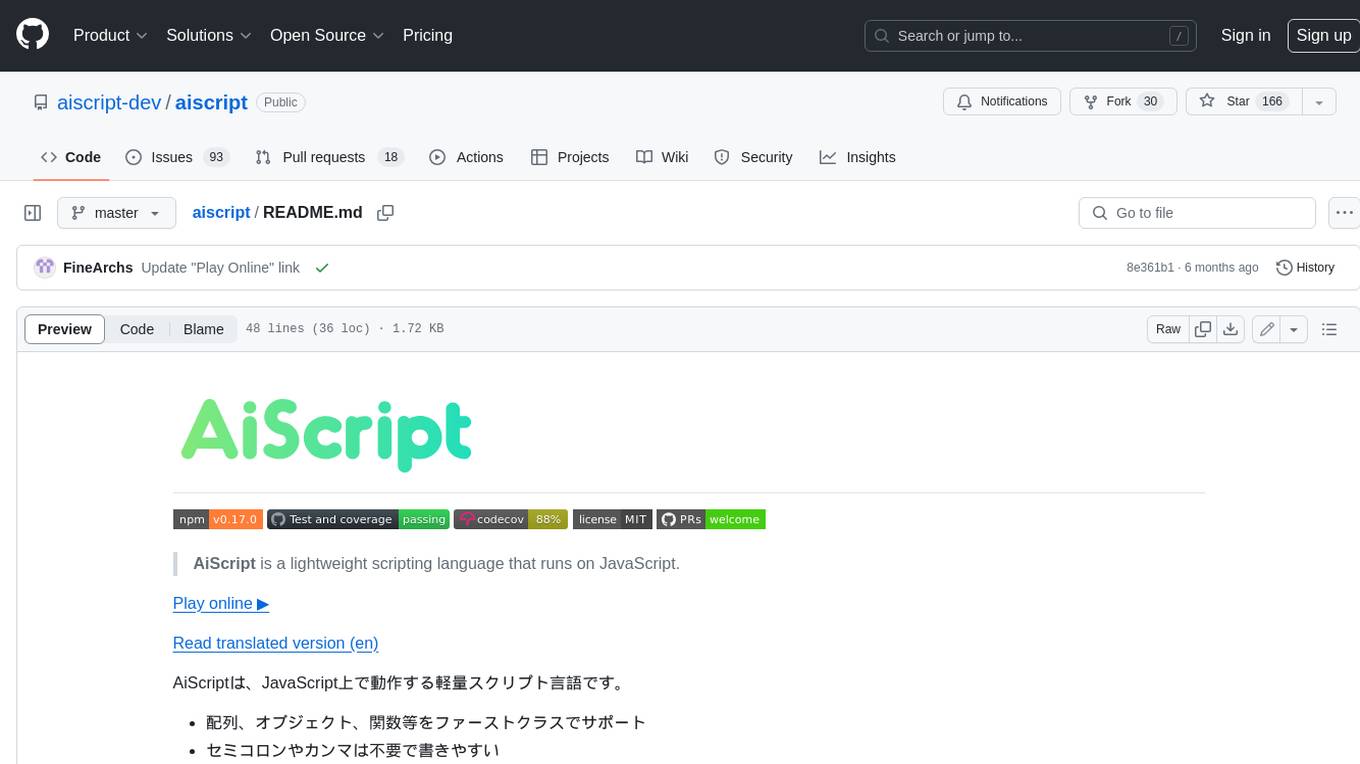Focus the Search or jump to field
The width and height of the screenshot is (1360, 764).
pyautogui.click(x=1032, y=36)
